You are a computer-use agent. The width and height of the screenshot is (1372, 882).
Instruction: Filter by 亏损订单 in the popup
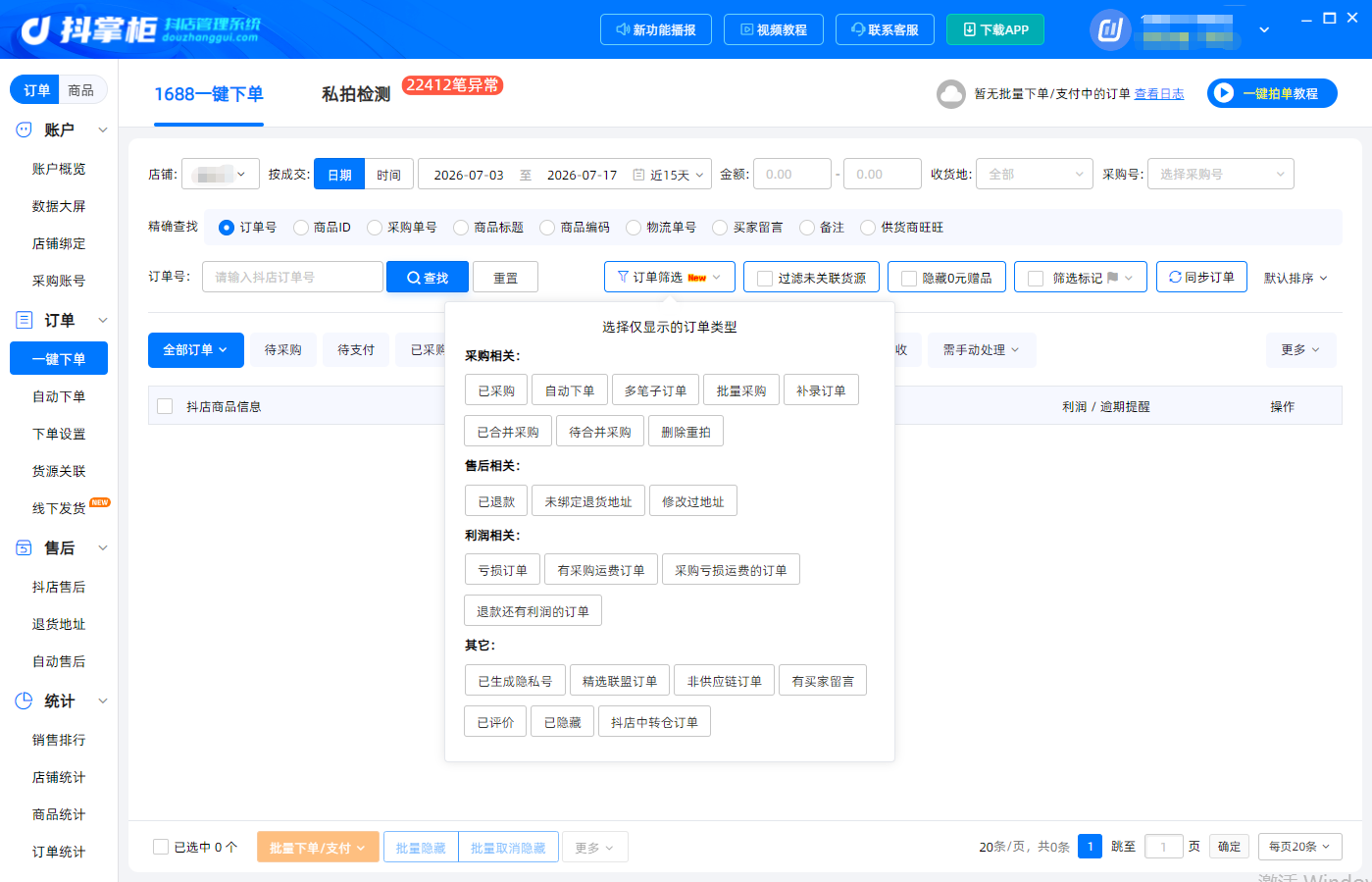pos(502,570)
